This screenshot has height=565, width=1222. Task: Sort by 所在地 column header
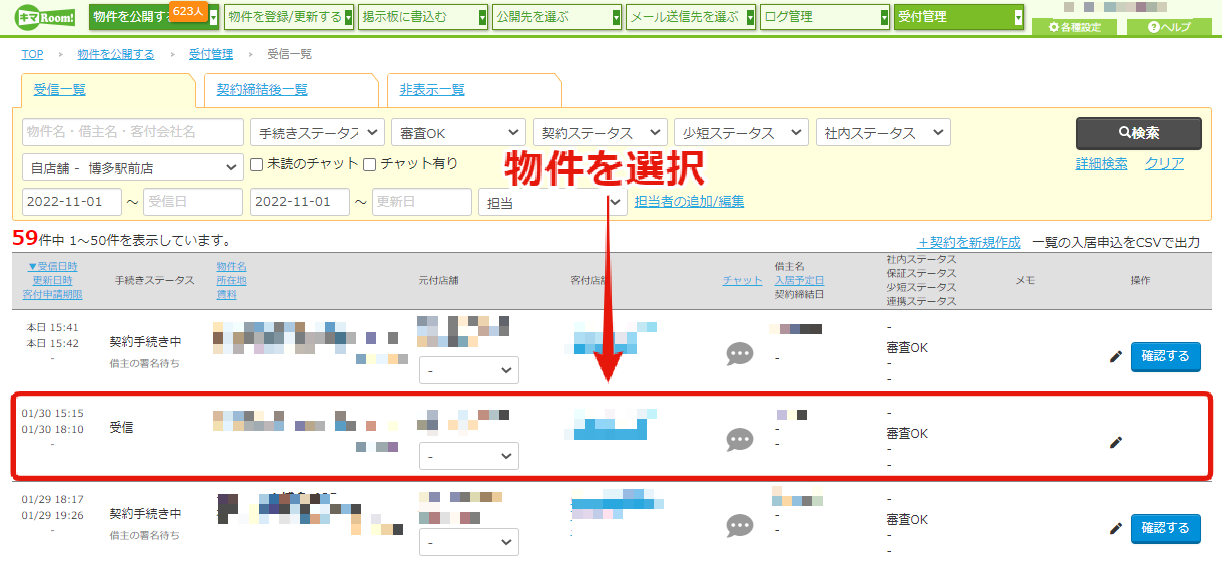click(x=231, y=281)
